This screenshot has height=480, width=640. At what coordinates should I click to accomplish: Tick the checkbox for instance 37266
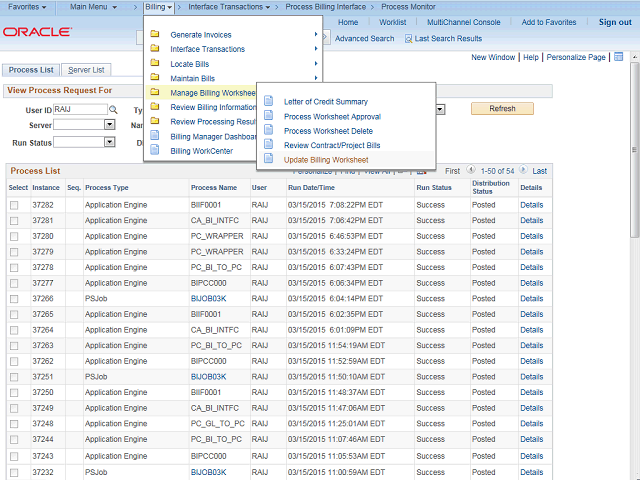point(14,298)
